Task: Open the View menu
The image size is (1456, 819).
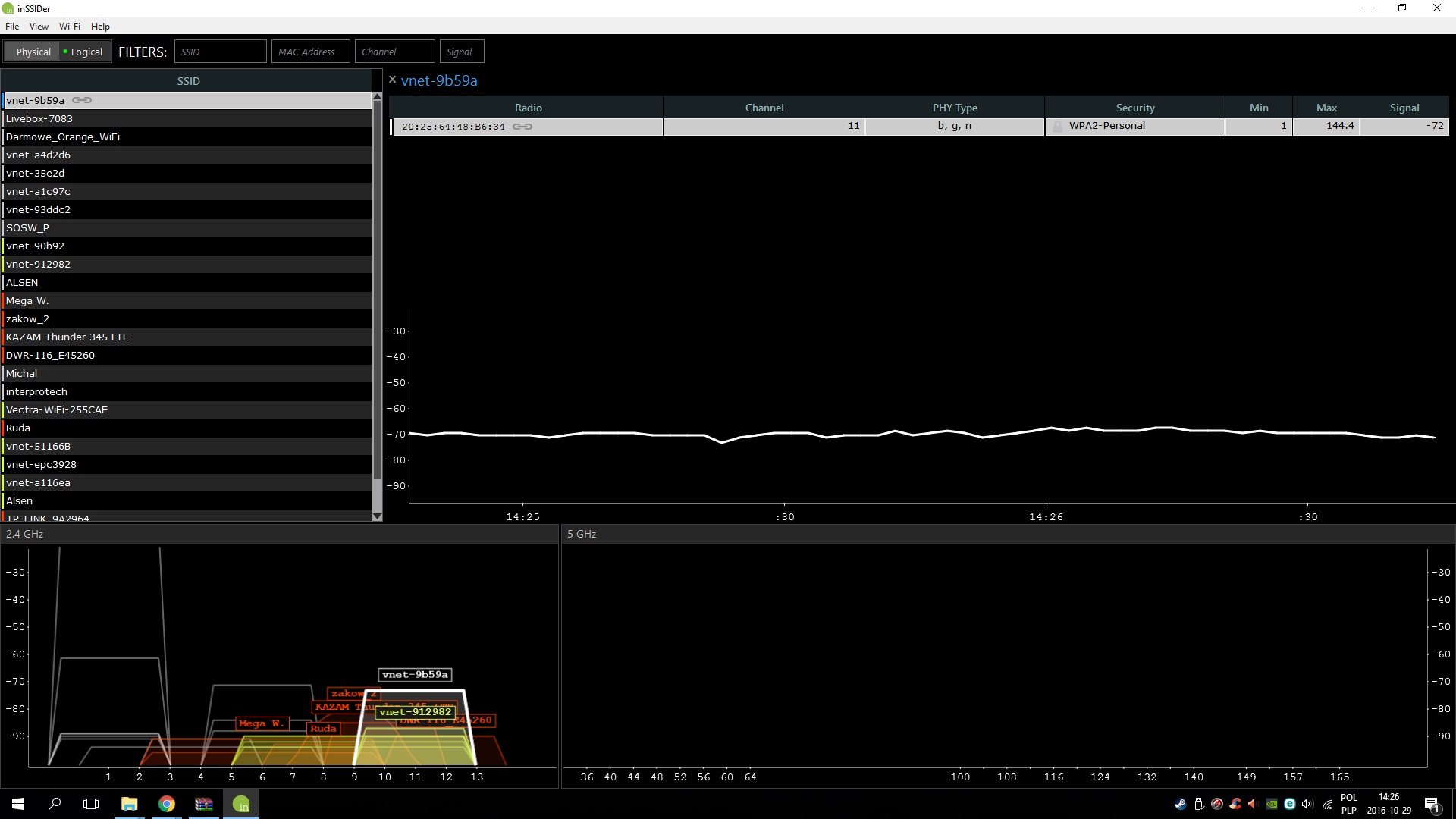Action: pos(39,26)
